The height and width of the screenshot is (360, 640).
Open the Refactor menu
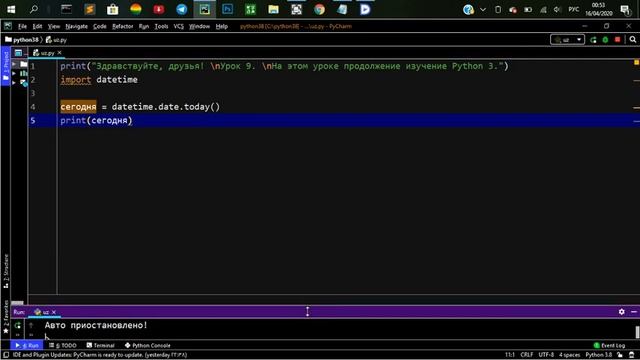(122, 26)
